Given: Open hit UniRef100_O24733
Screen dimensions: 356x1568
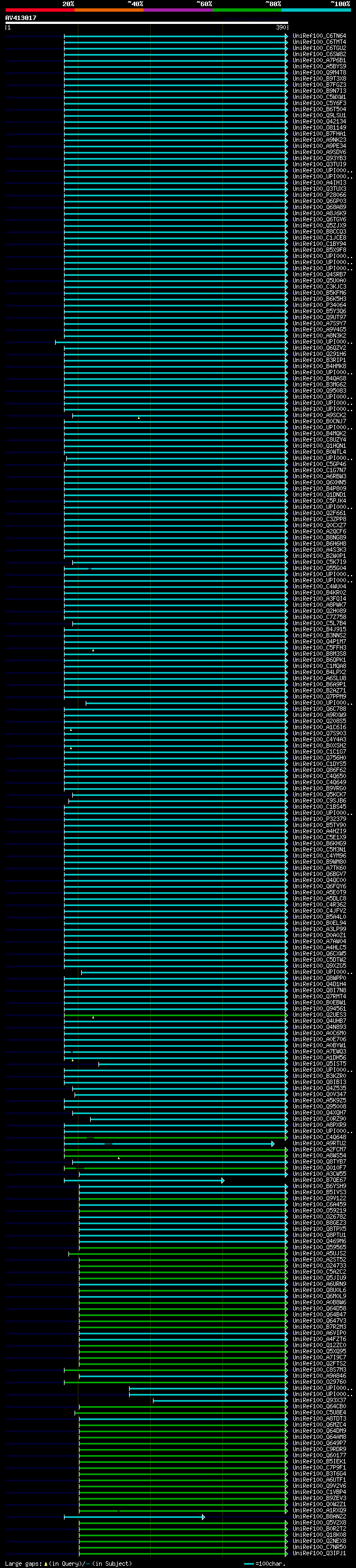Looking at the screenshot, I should point(319,1265).
